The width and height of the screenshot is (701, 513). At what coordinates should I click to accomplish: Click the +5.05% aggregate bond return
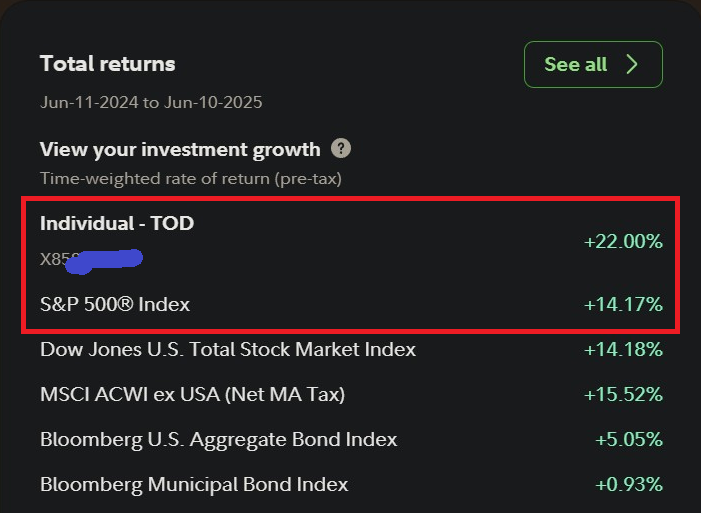pos(628,439)
